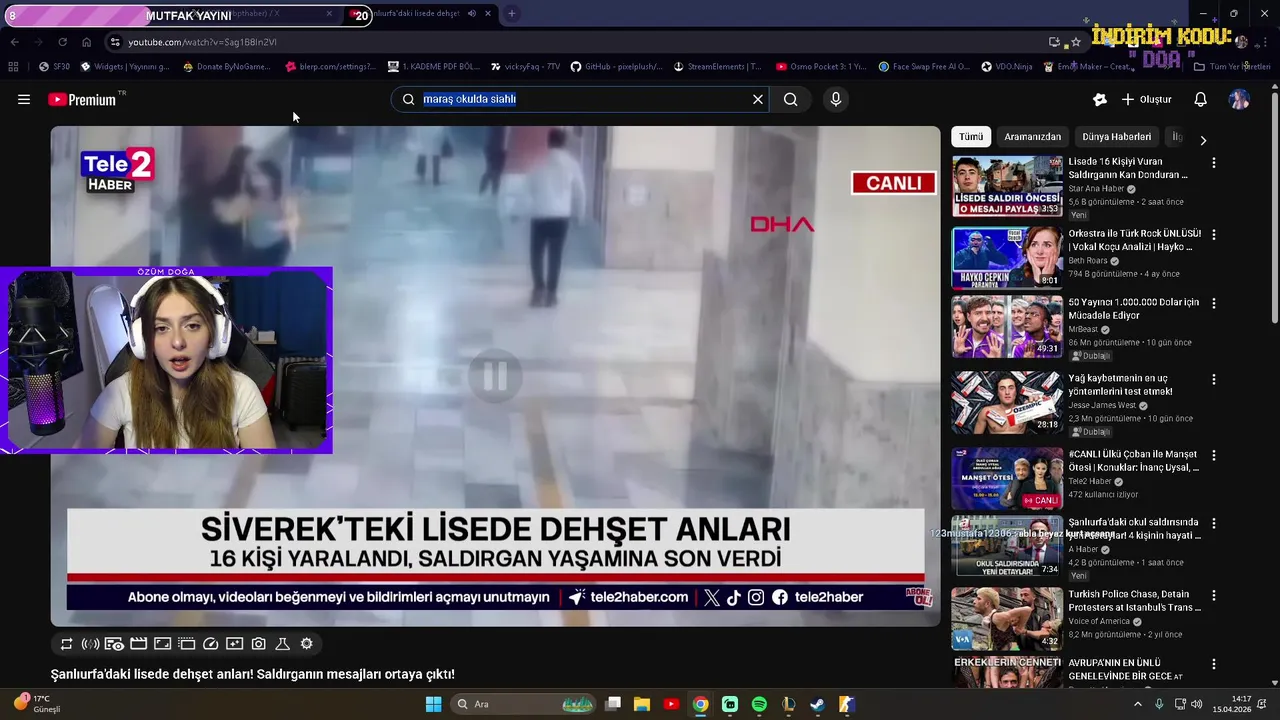This screenshot has width=1280, height=720.
Task: Open options for Lisede 16 Kişiyi Vuran video
Action: (x=1214, y=162)
